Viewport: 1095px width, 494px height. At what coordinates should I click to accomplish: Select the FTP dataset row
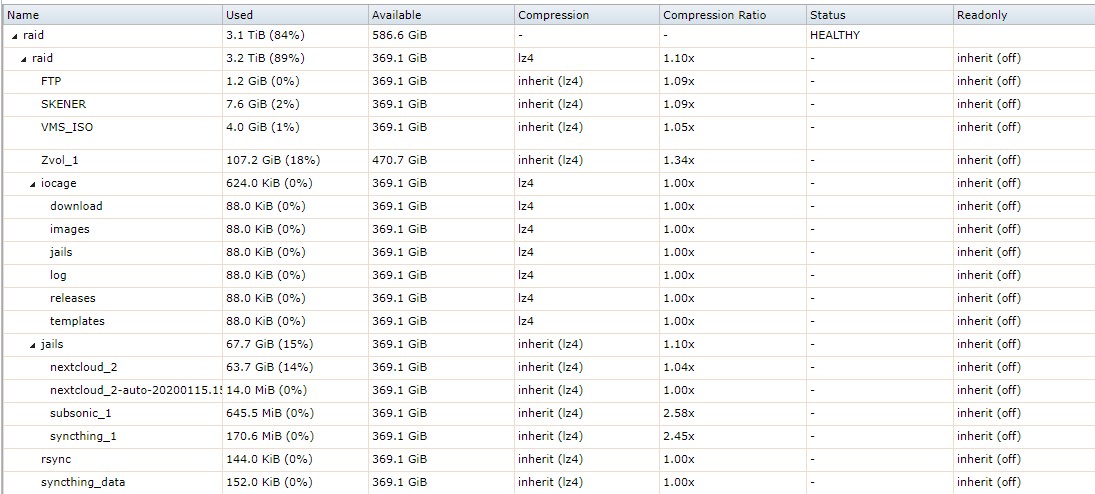[549, 81]
